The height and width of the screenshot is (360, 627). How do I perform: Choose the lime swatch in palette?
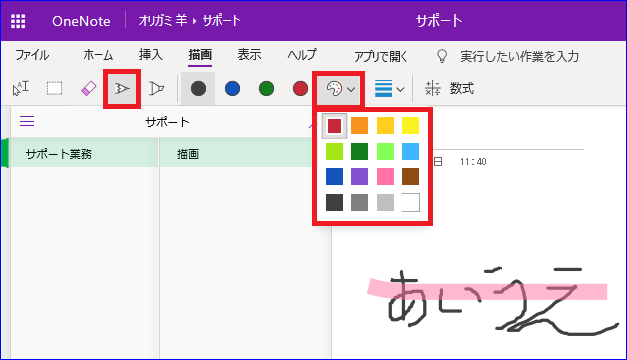click(334, 151)
